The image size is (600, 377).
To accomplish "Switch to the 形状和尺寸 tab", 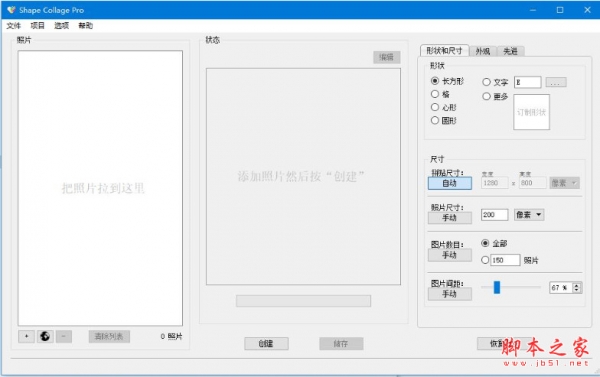I will click(444, 51).
